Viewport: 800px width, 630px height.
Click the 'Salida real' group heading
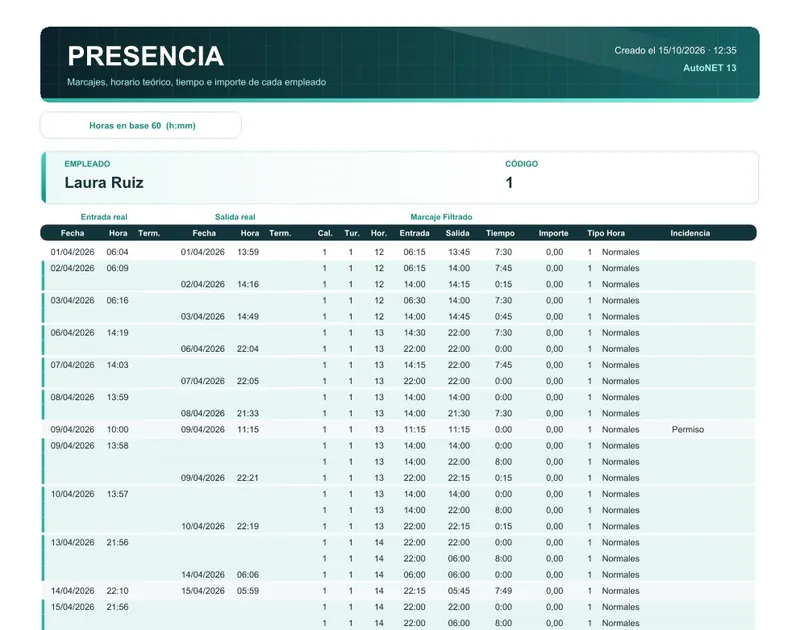click(235, 217)
